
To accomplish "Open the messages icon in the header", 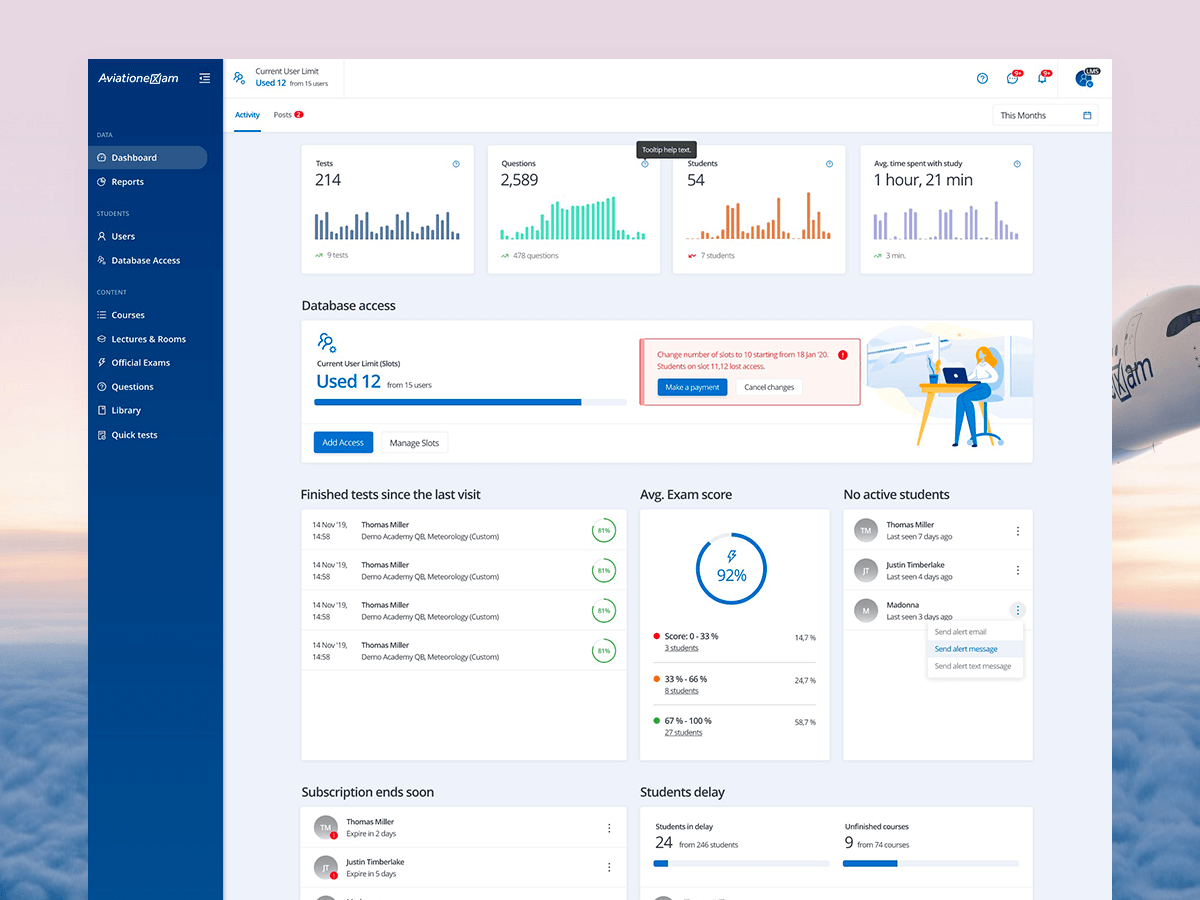I will point(1012,78).
